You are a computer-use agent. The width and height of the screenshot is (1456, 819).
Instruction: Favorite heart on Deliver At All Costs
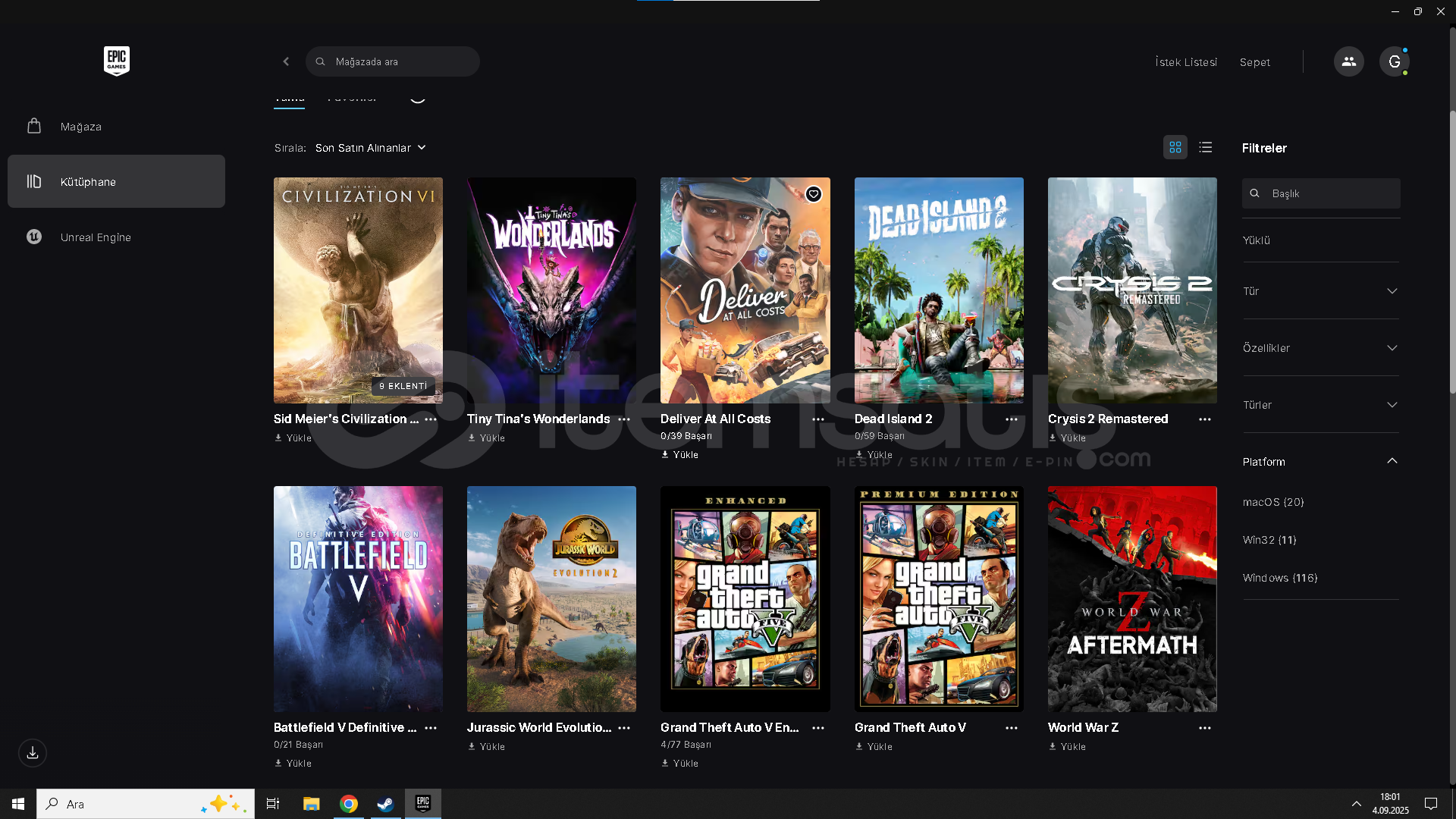pos(814,194)
